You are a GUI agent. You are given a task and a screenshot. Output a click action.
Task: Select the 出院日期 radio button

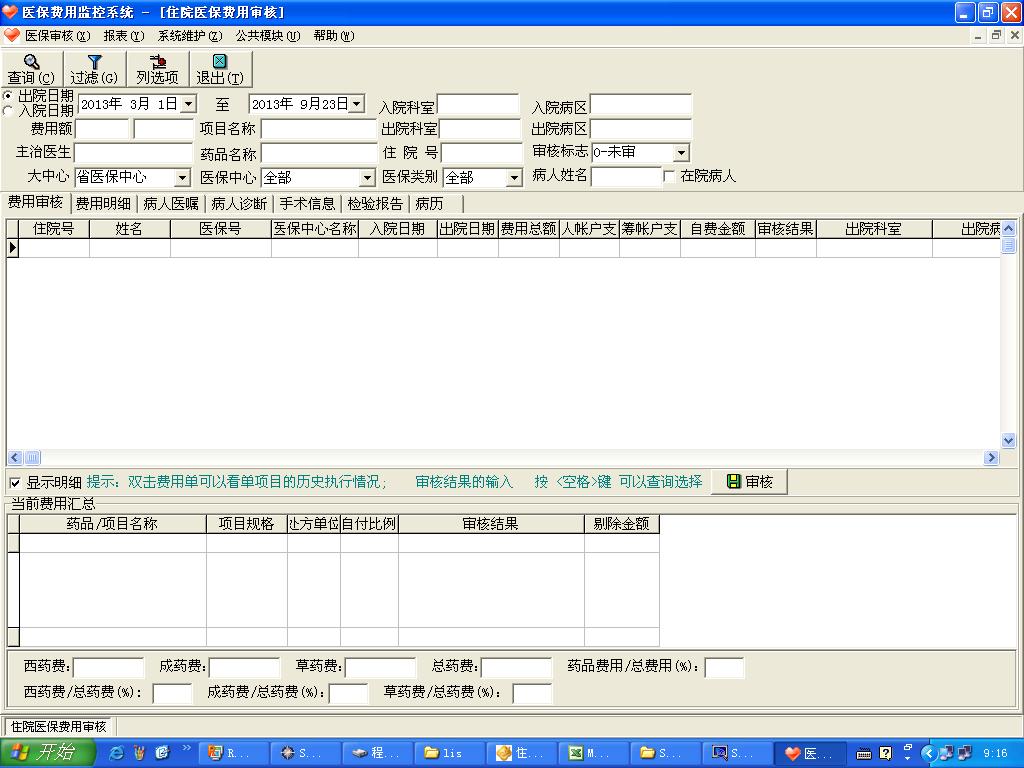pyautogui.click(x=8, y=96)
